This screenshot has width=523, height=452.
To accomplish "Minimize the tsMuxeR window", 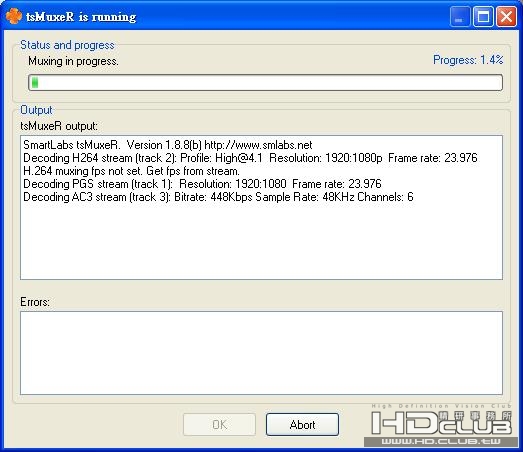I will coord(460,16).
